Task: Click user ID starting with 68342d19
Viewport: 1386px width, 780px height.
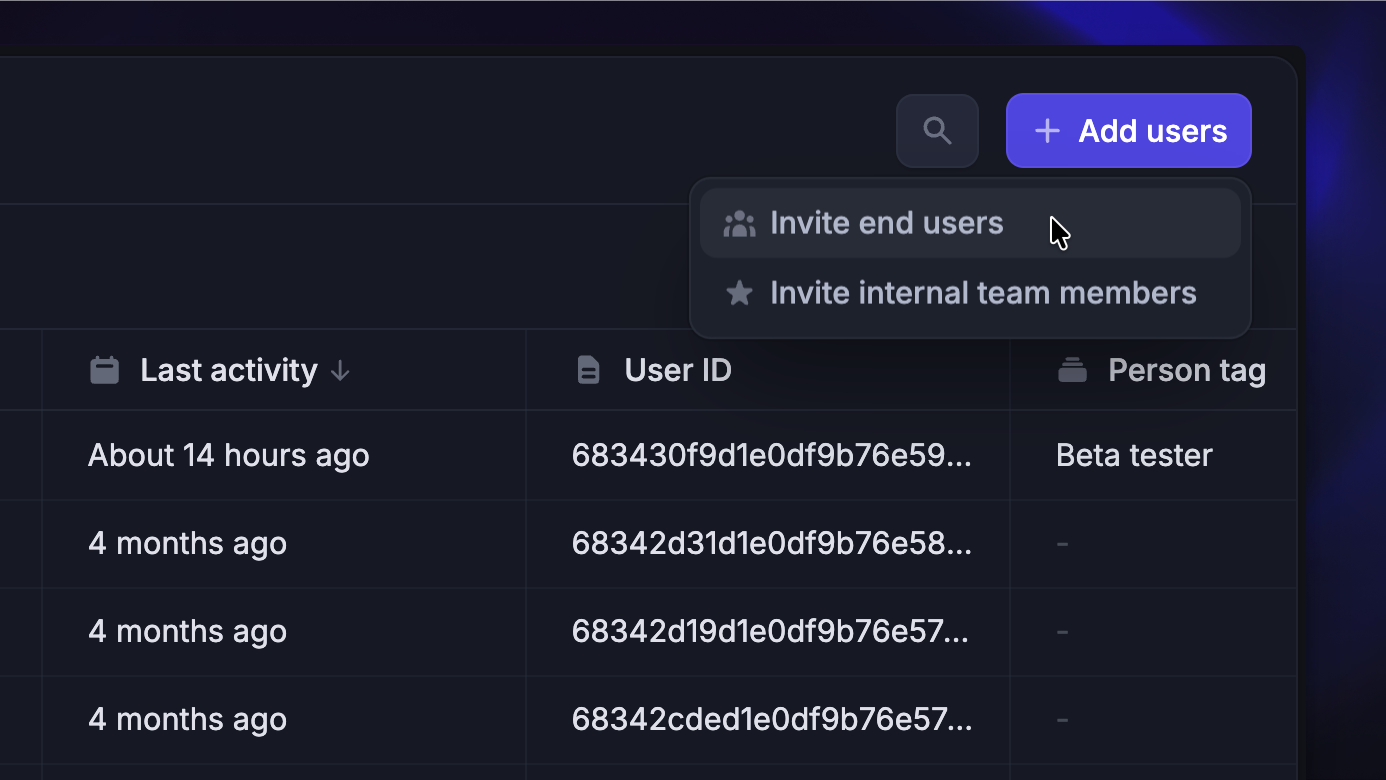Action: click(770, 632)
